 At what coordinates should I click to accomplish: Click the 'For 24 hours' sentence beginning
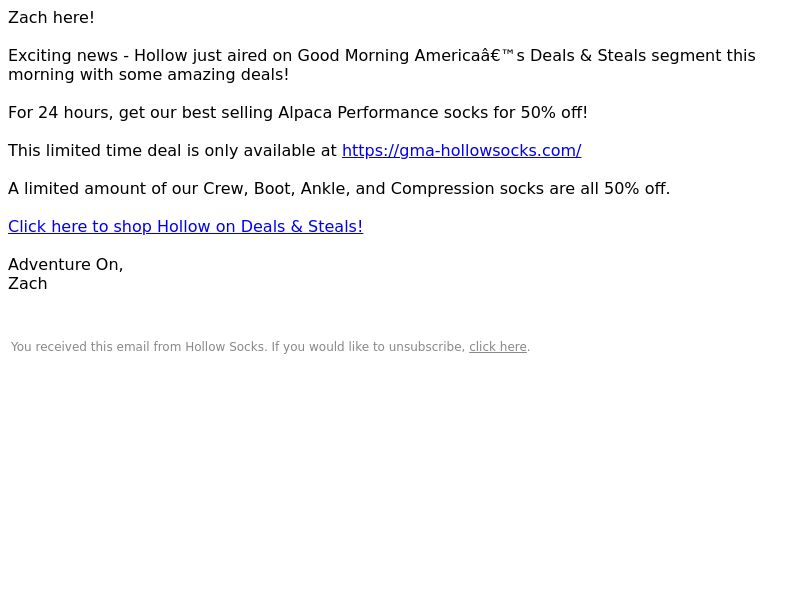(60, 112)
